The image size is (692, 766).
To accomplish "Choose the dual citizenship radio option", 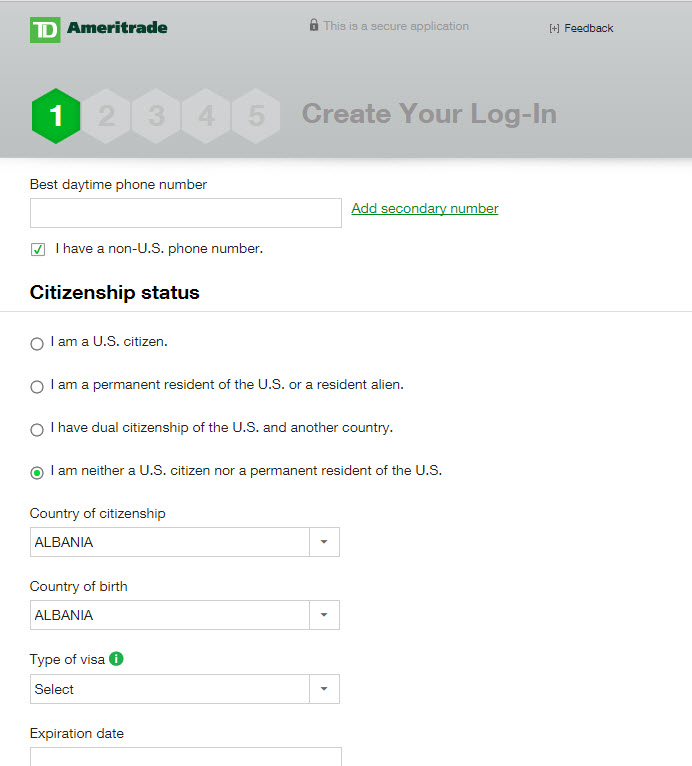I will coord(37,429).
